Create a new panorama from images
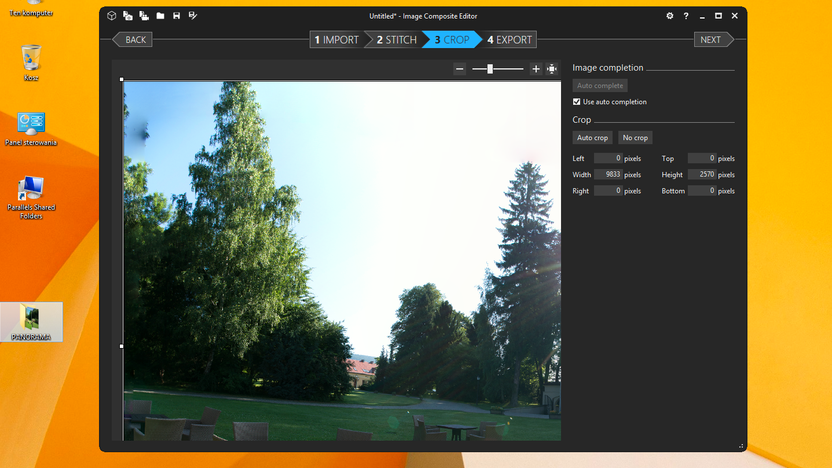The image size is (832, 468). 128,16
